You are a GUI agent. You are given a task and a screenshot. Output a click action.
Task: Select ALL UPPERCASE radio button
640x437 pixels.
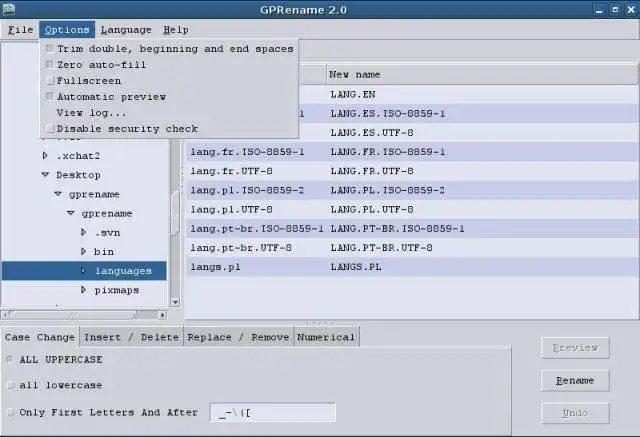(x=11, y=359)
